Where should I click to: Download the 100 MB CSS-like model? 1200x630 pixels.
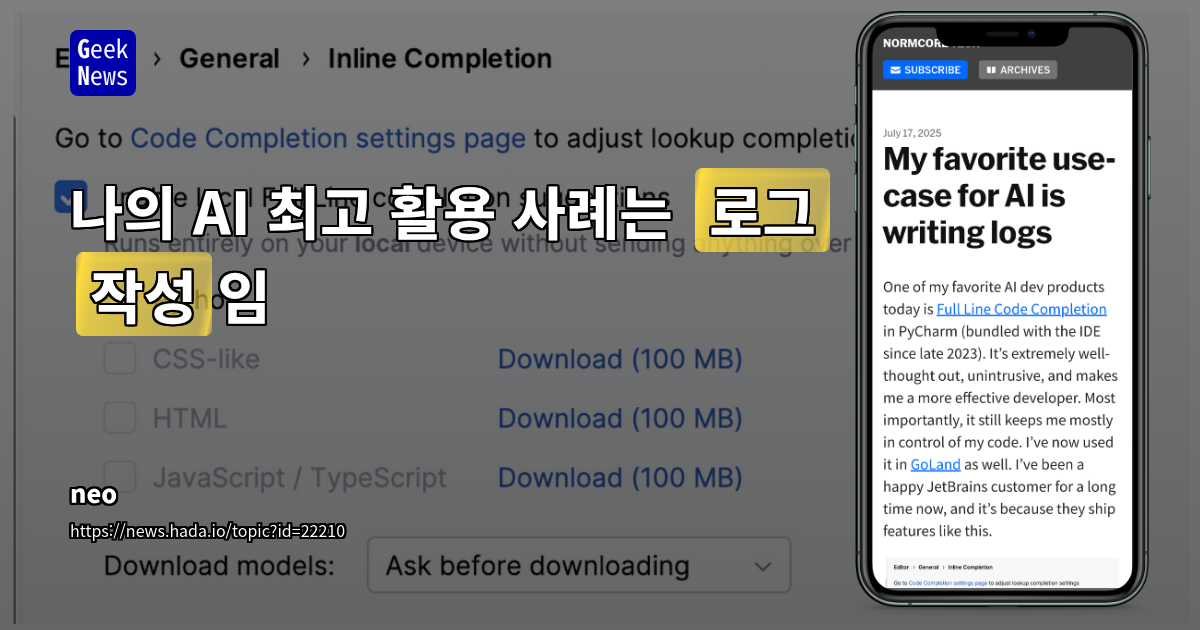(620, 359)
